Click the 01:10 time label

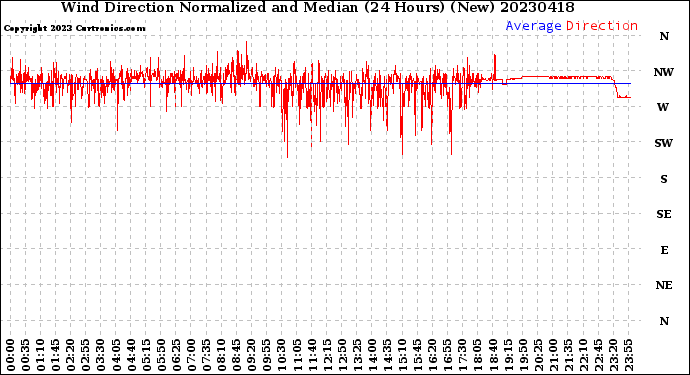(40, 355)
